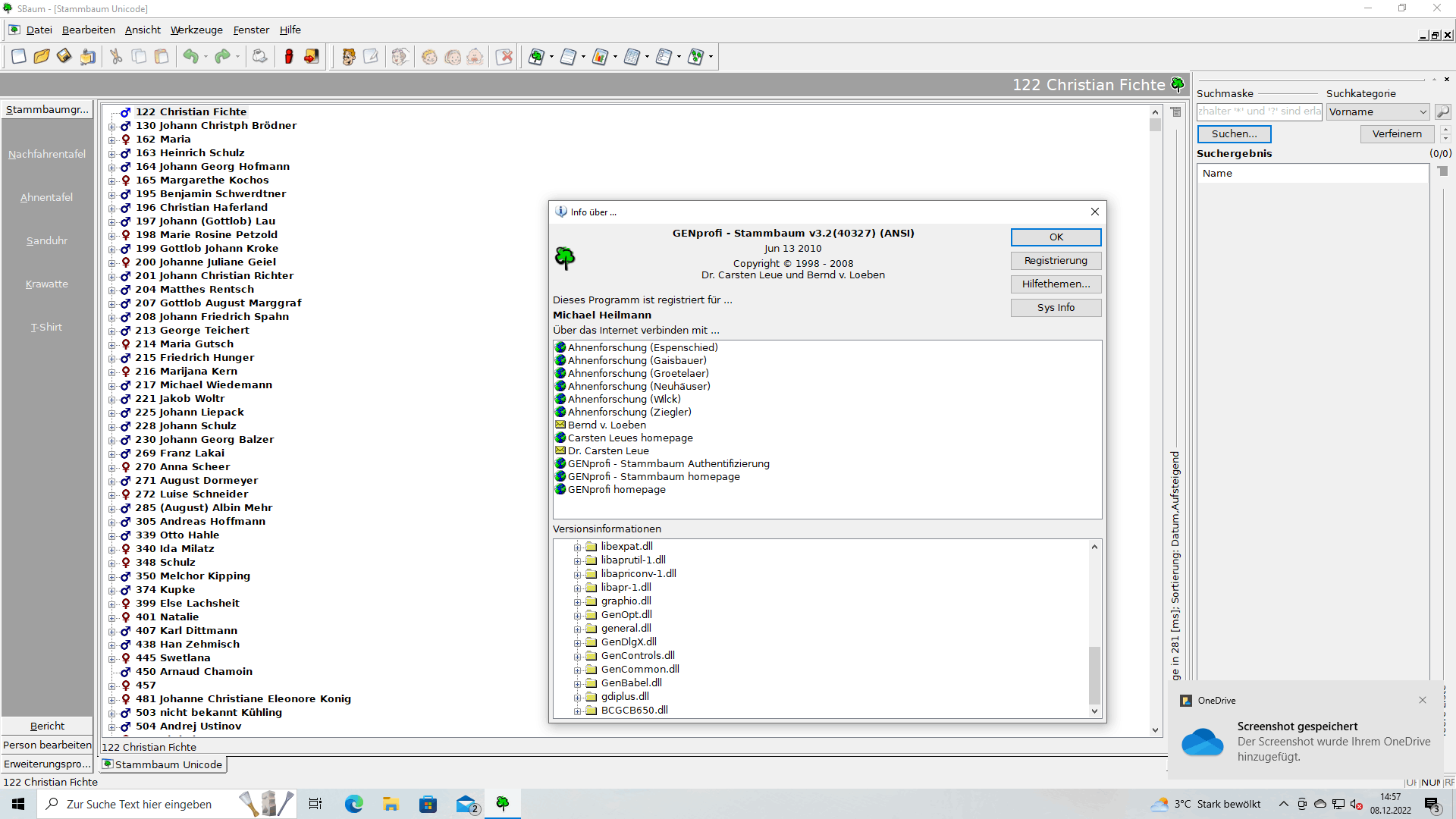Expand the GenCommon.dll version entry
The width and height of the screenshot is (1456, 819).
577,670
